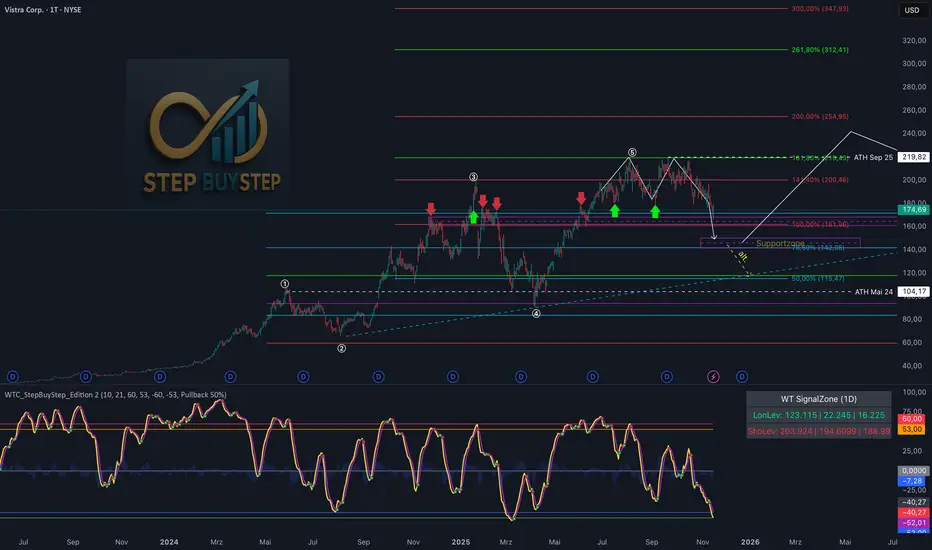
Task: Click the green 174,69 current price label
Action: (913, 210)
